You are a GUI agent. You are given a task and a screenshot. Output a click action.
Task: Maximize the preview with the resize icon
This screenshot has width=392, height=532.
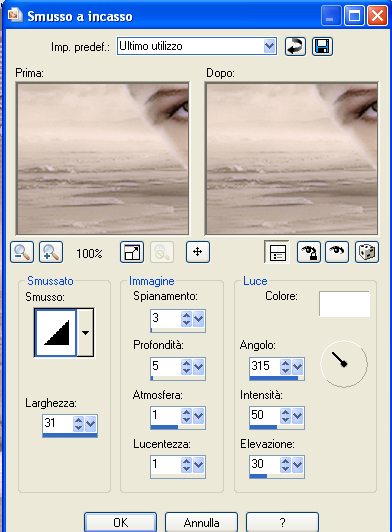[x=132, y=252]
